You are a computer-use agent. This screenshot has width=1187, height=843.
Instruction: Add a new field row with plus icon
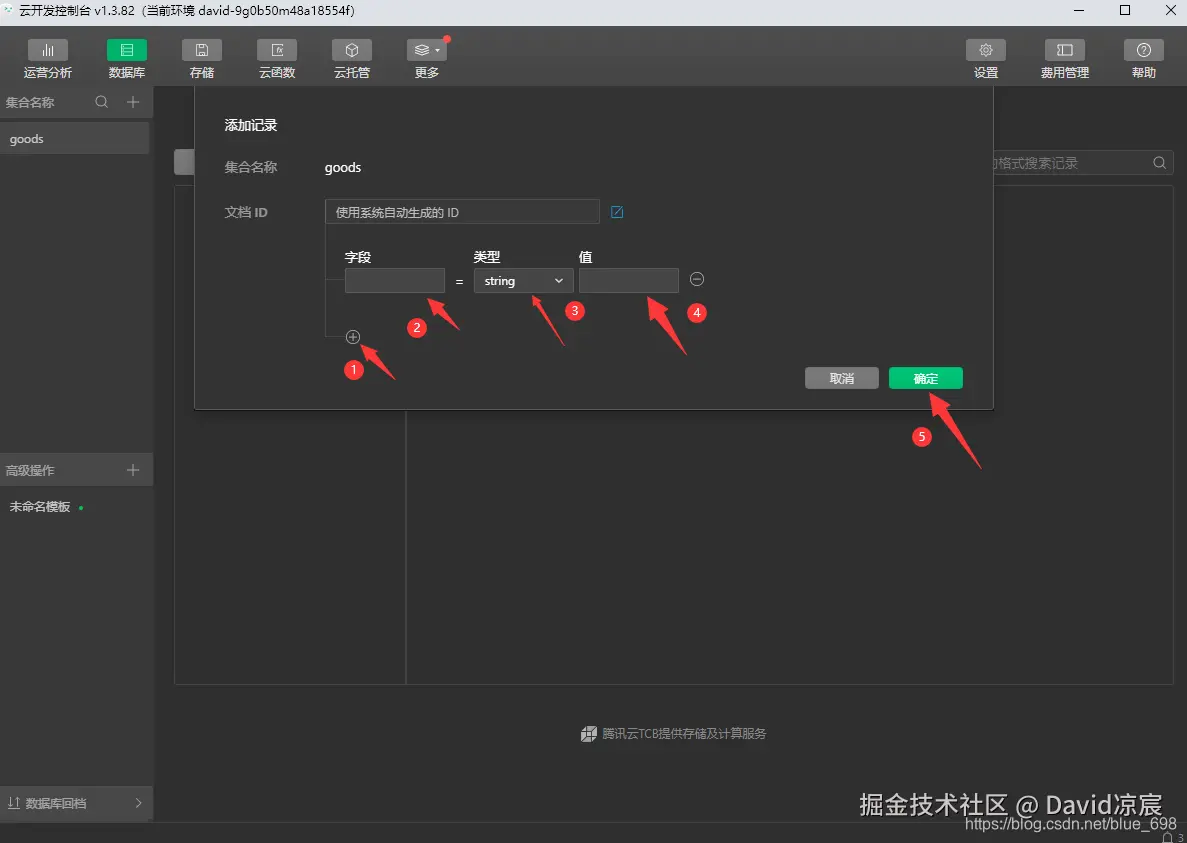[352, 337]
